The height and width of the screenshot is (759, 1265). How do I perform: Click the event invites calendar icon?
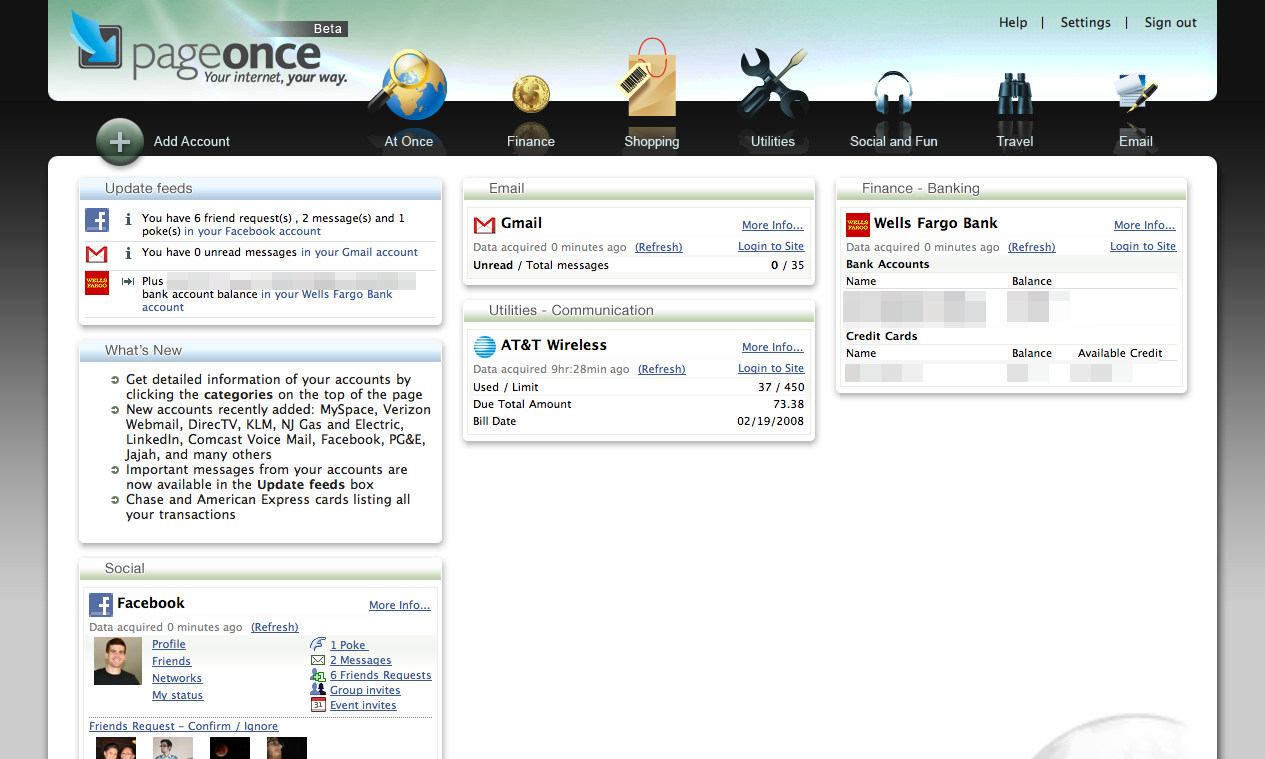(x=318, y=705)
